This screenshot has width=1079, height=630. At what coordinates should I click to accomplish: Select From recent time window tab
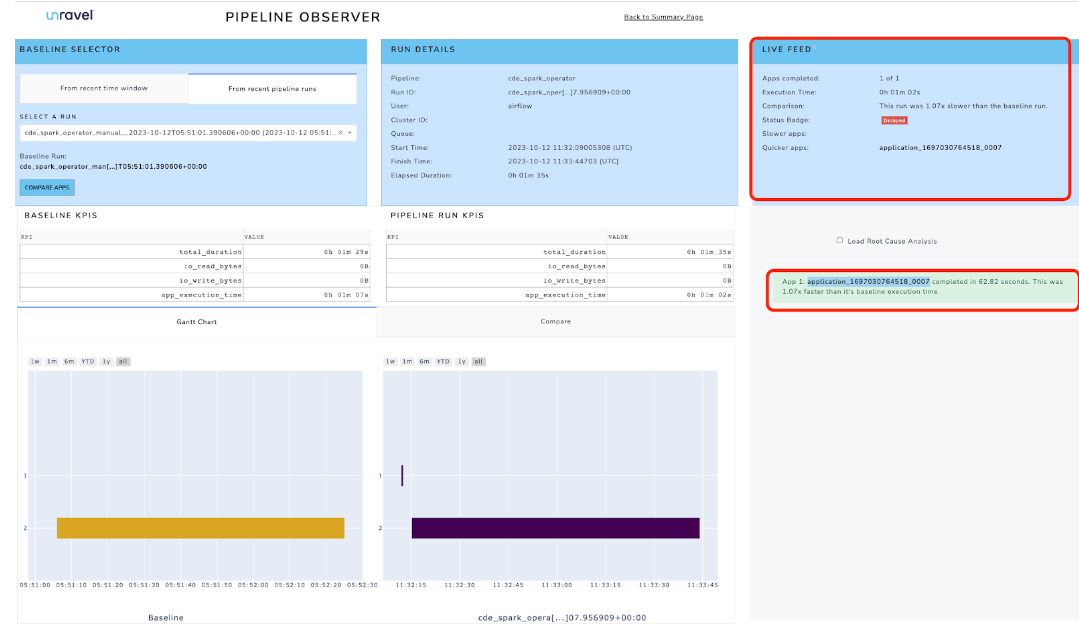point(104,88)
